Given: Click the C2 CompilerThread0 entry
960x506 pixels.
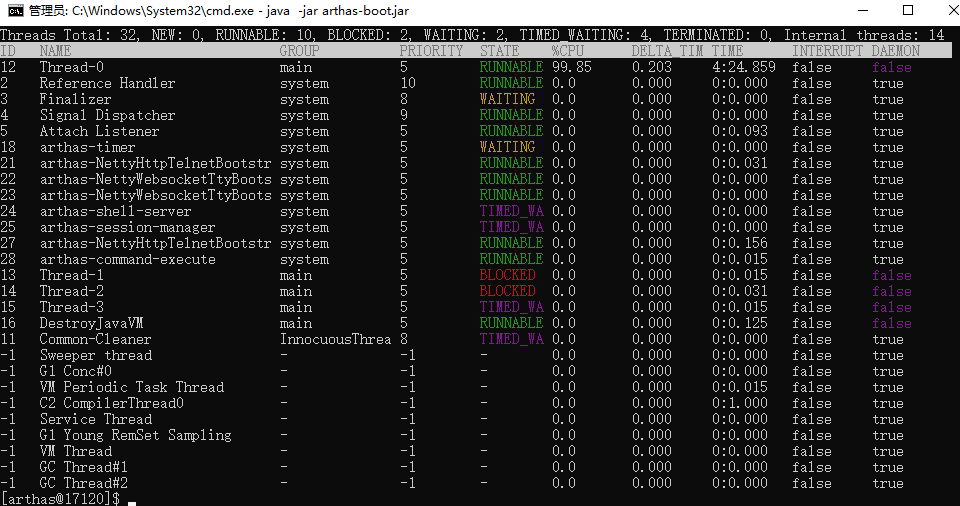Looking at the screenshot, I should coord(112,403).
